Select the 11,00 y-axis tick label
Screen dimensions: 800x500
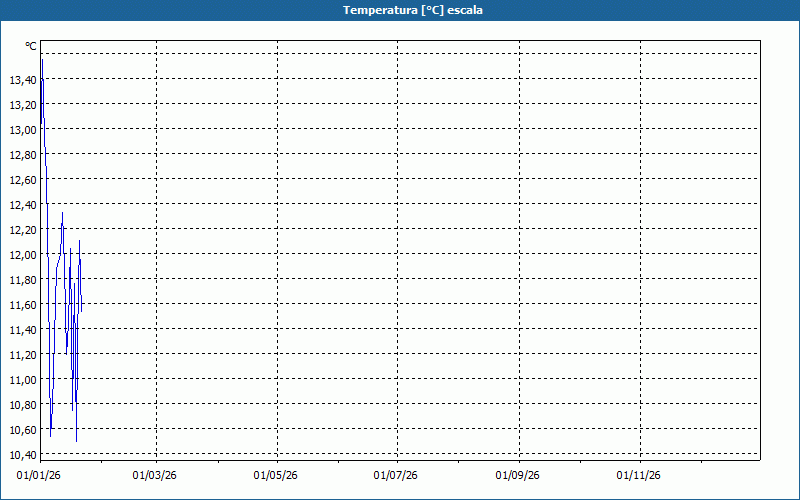23,380
